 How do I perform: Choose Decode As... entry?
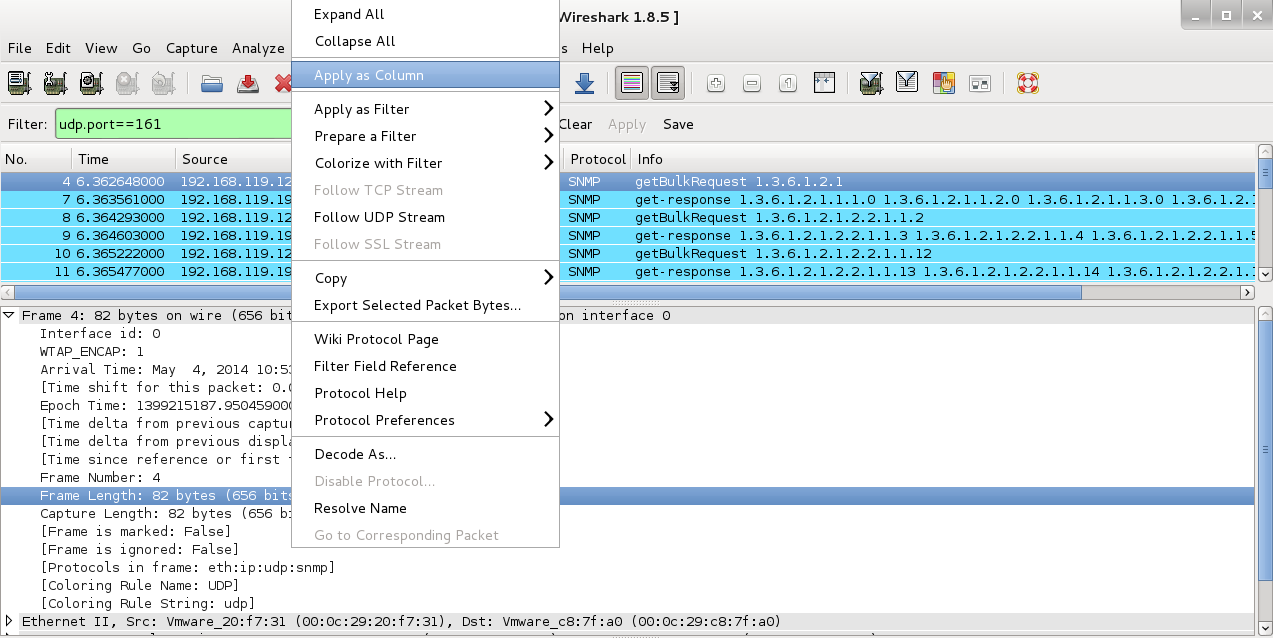tap(425, 454)
